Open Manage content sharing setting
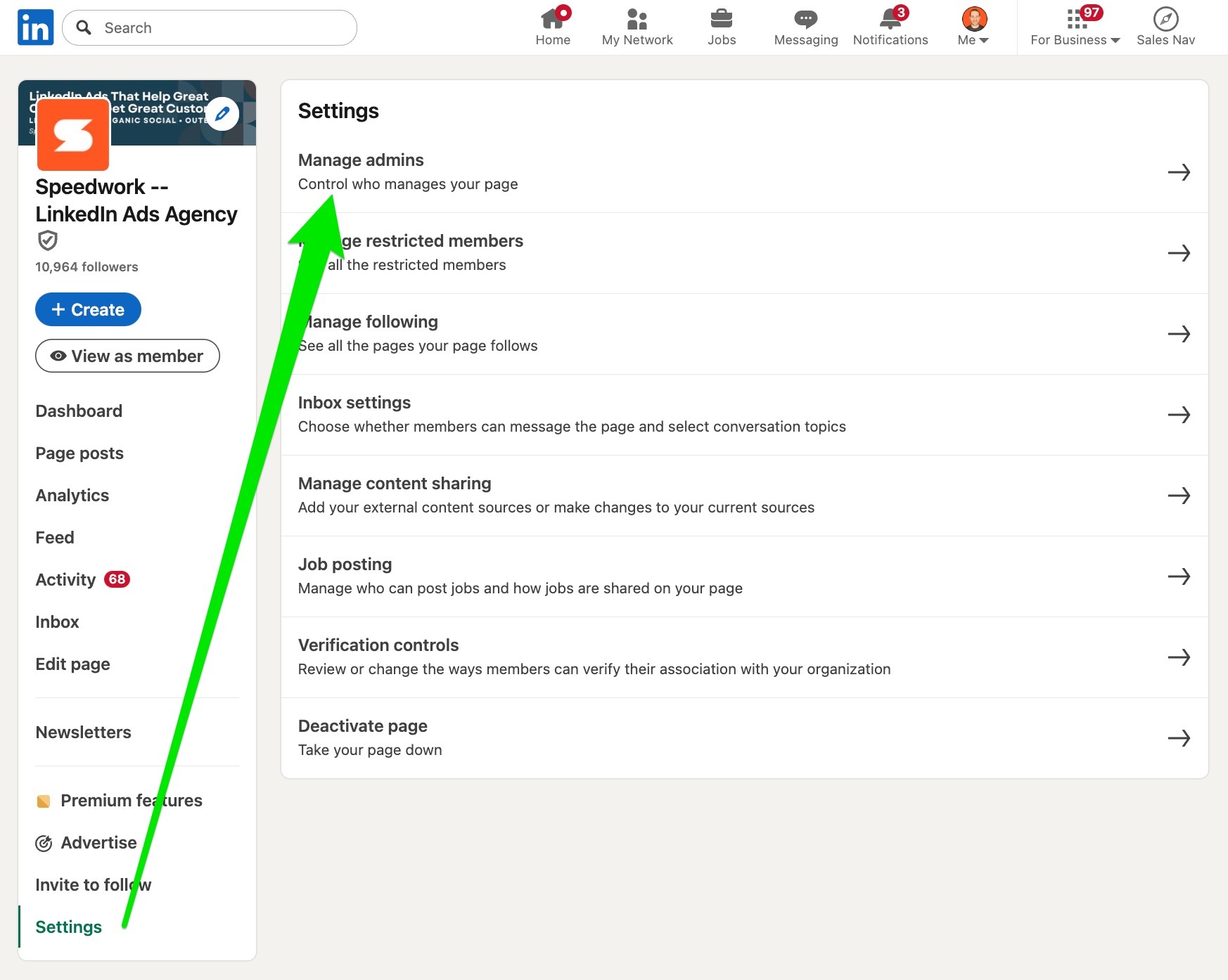 (744, 496)
